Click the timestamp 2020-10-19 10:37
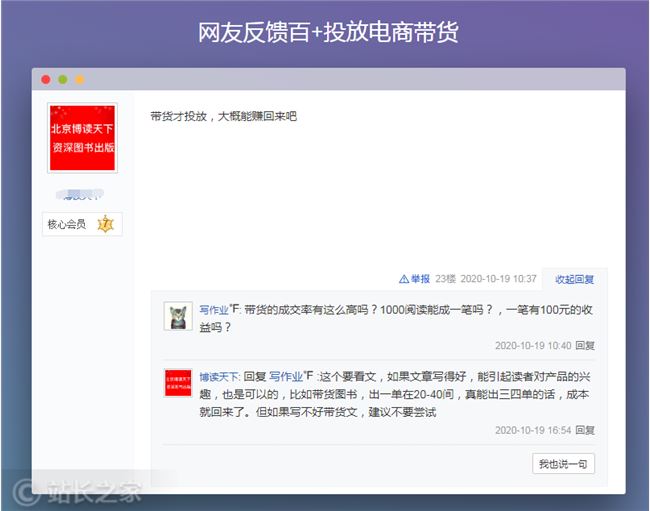Screen dimensions: 650x511 pyautogui.click(x=499, y=279)
